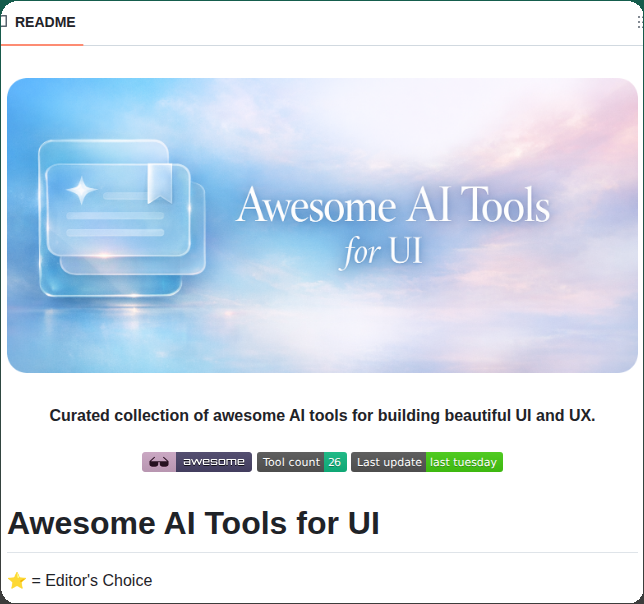Open the Awesome AI Tools banner image

(x=322, y=225)
